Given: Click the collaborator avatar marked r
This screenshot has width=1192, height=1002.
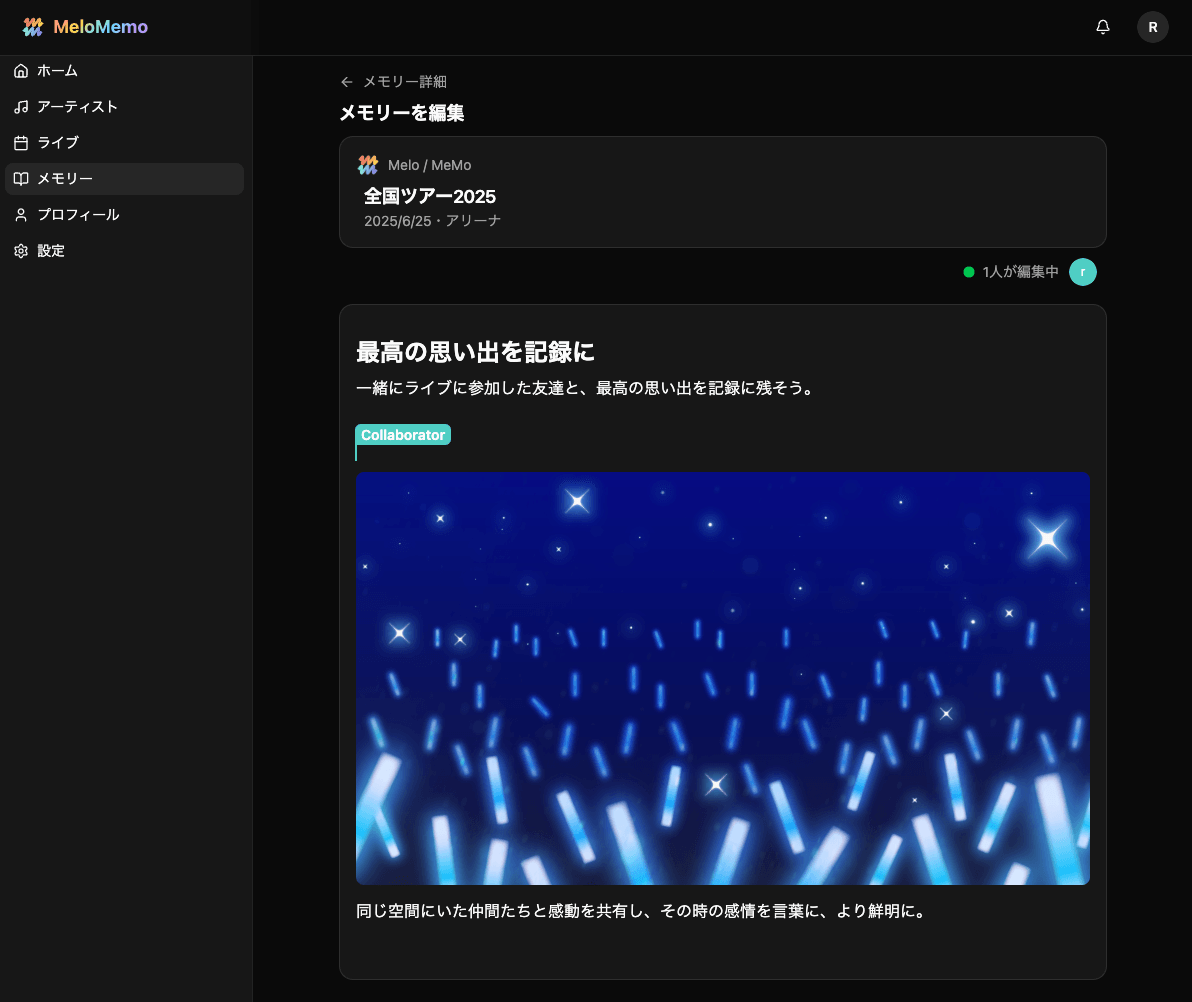Looking at the screenshot, I should point(1083,271).
